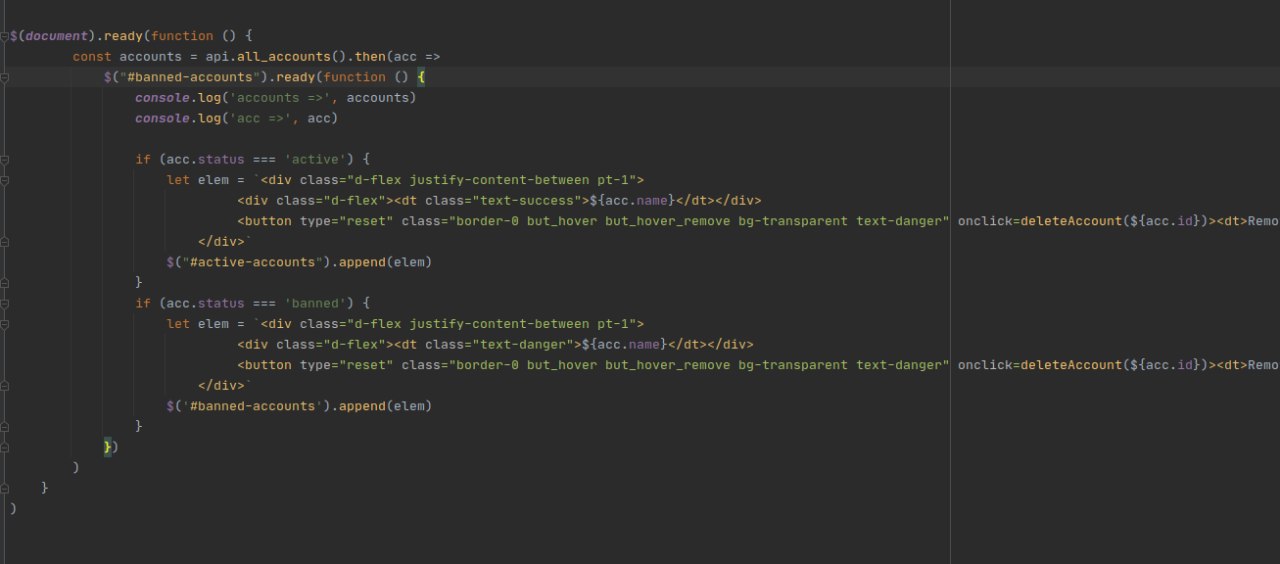Click fold-end marker beside $('#banned-accounts').append brace
The image size is (1280, 564).
pyautogui.click(x=5, y=426)
